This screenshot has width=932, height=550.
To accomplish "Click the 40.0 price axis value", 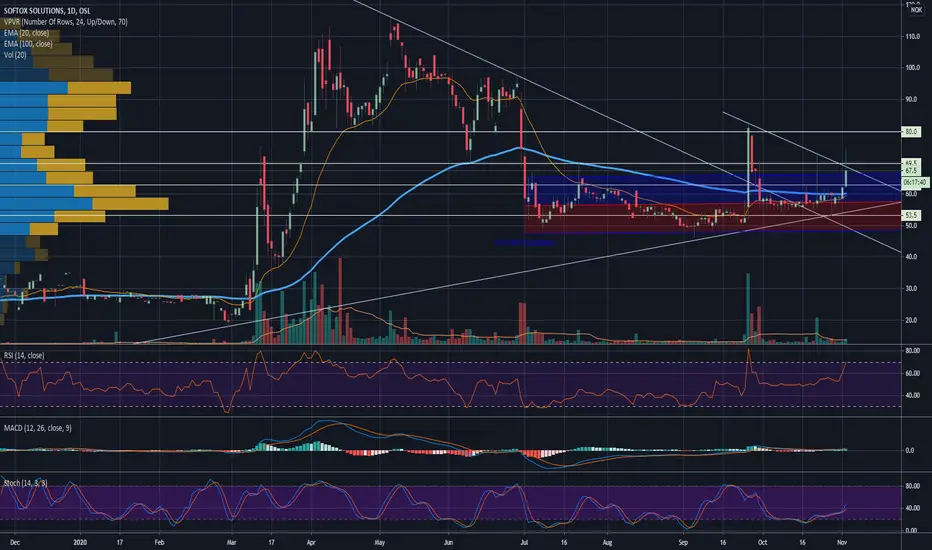I will coord(911,257).
